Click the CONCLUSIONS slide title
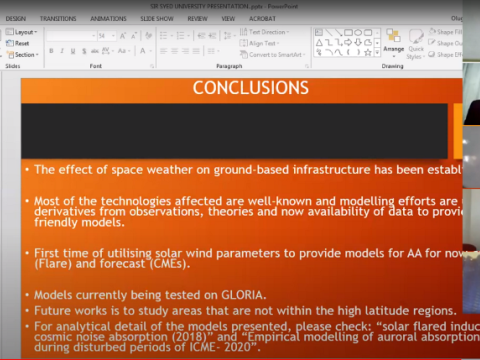The width and height of the screenshot is (480, 360). tap(251, 88)
